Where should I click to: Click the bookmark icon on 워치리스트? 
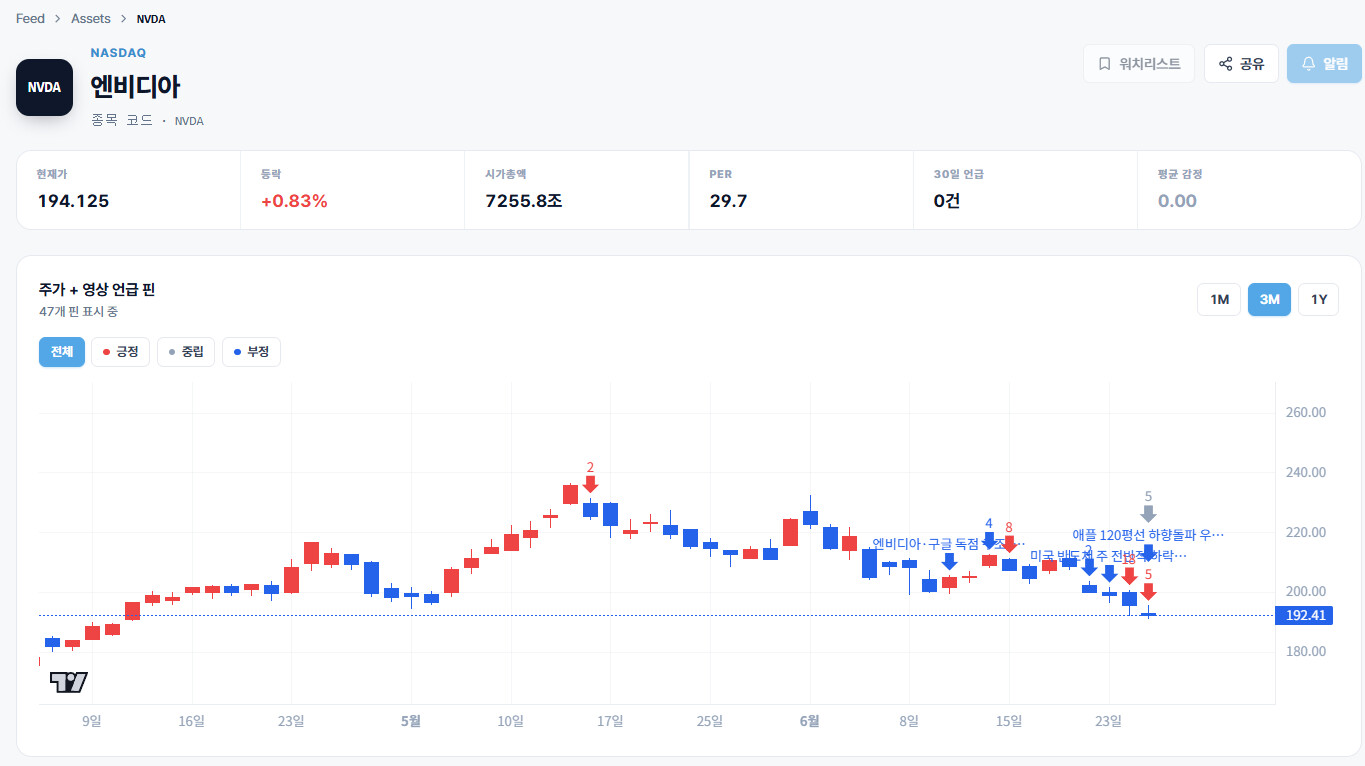(x=1104, y=64)
